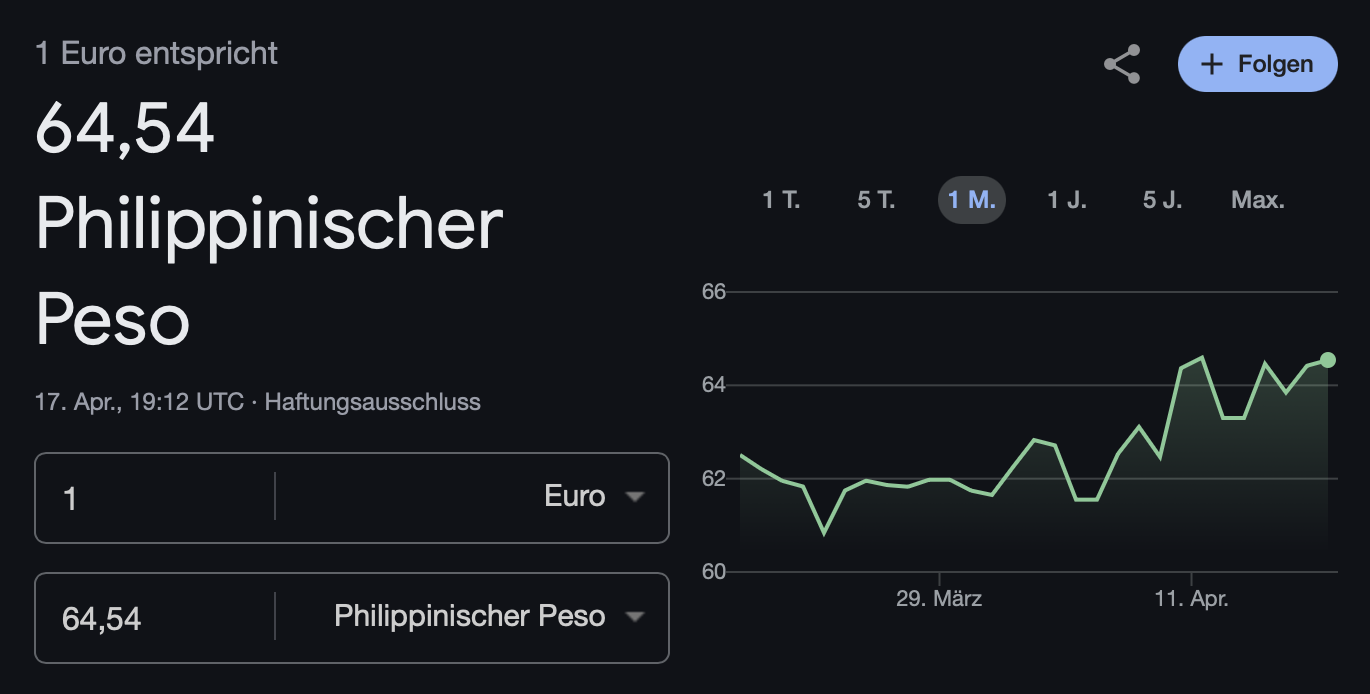Switch chart to 5 J. range
This screenshot has height=694, width=1370.
[1162, 200]
